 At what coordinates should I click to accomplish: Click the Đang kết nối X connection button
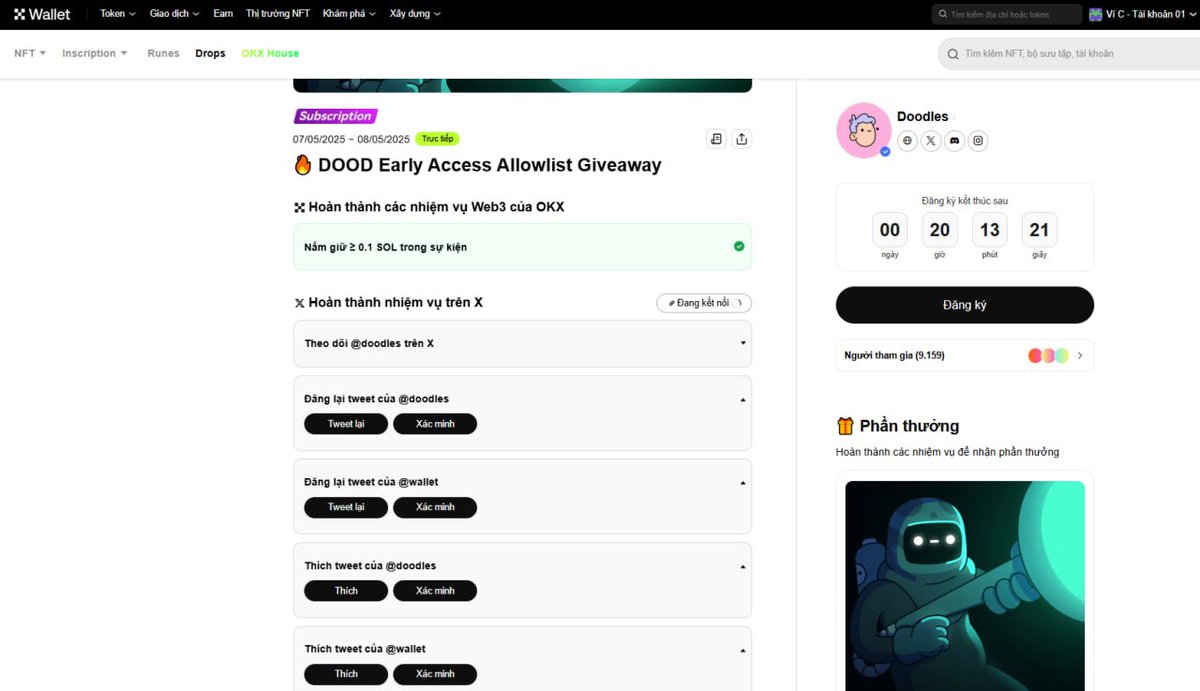pos(704,303)
